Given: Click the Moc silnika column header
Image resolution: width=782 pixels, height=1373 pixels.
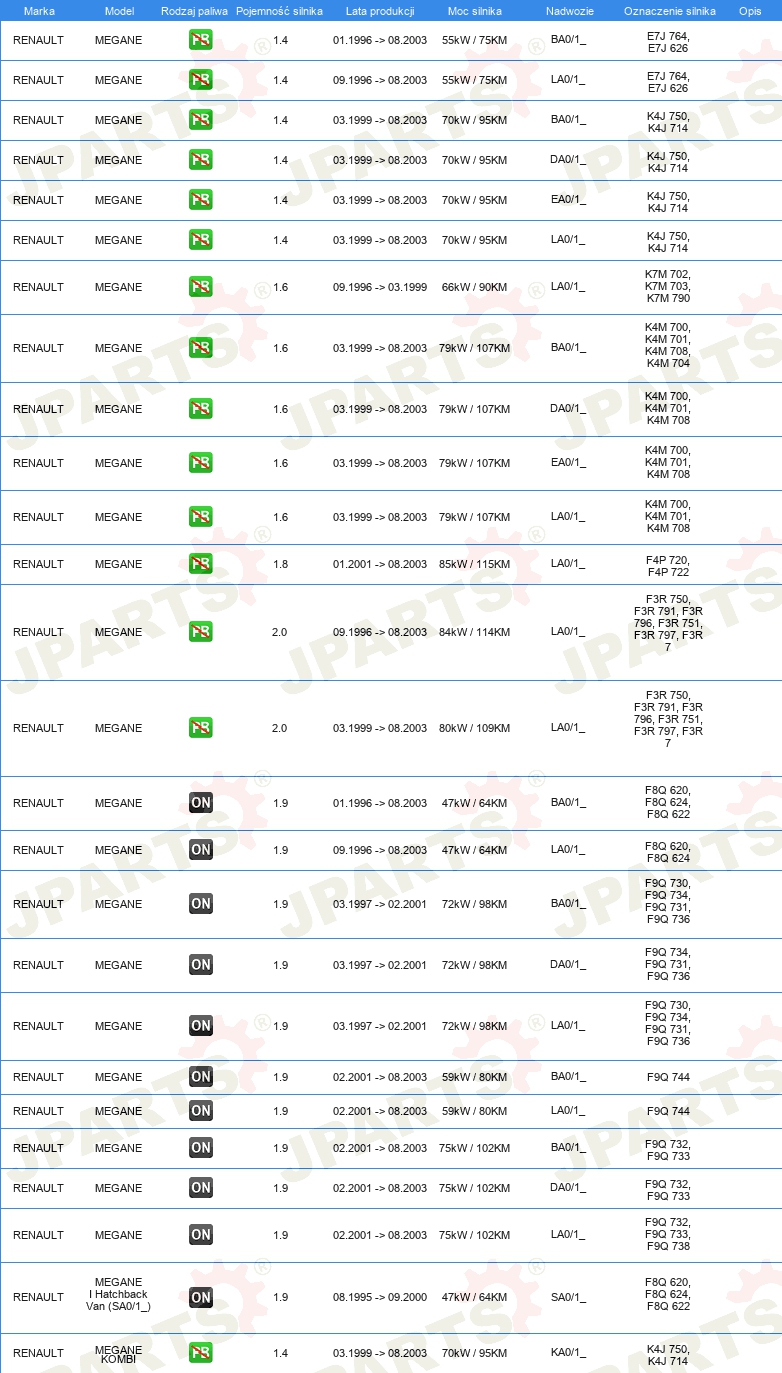Looking at the screenshot, I should click(x=475, y=11).
